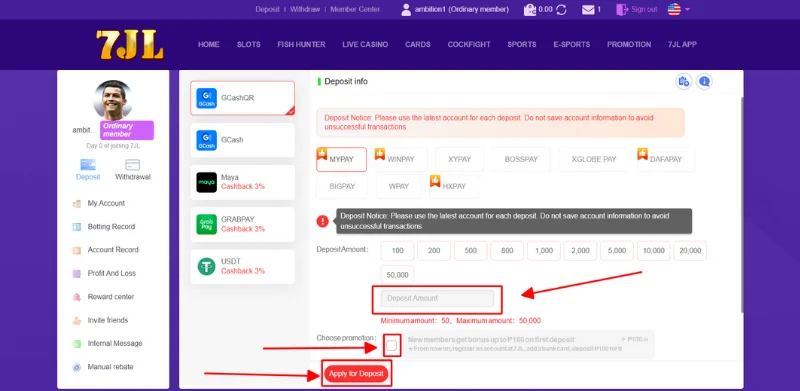800x391 pixels.
Task: Pick the 5,000 deposit amount
Action: pyautogui.click(x=617, y=251)
